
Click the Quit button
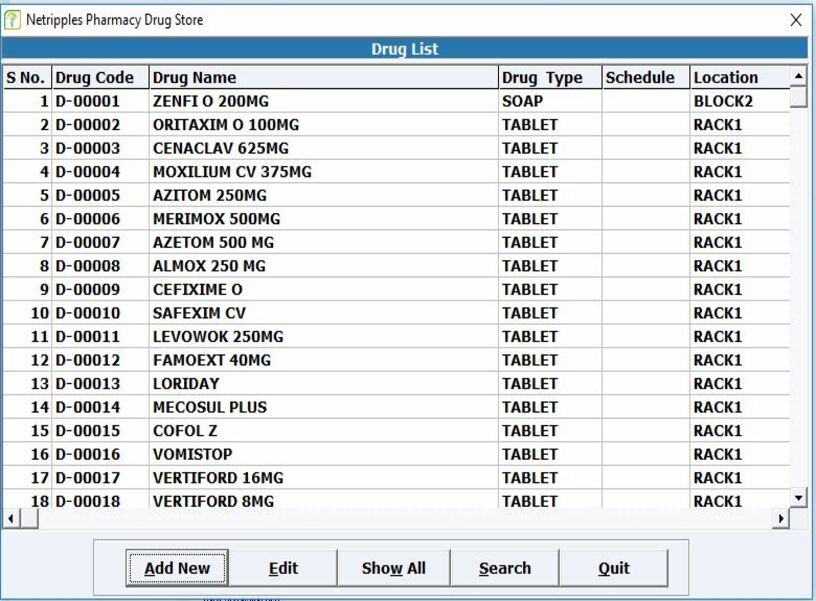[614, 568]
